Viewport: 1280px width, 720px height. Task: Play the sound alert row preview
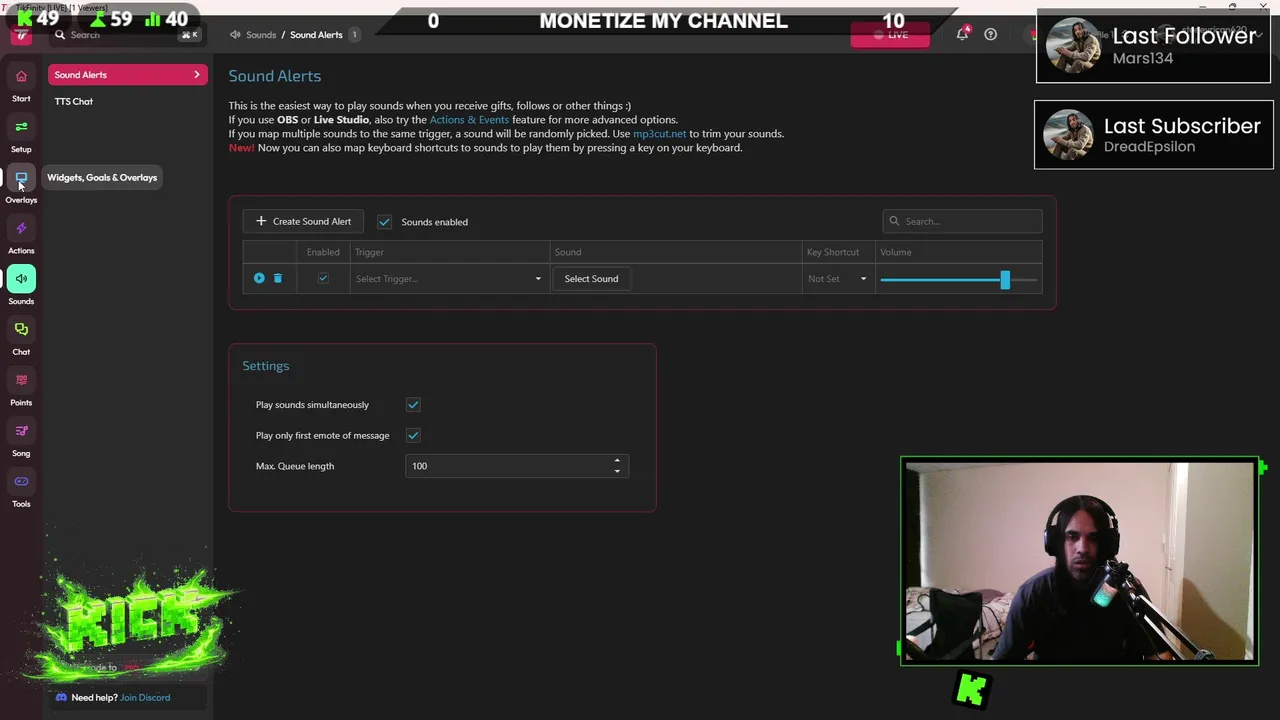tap(259, 278)
